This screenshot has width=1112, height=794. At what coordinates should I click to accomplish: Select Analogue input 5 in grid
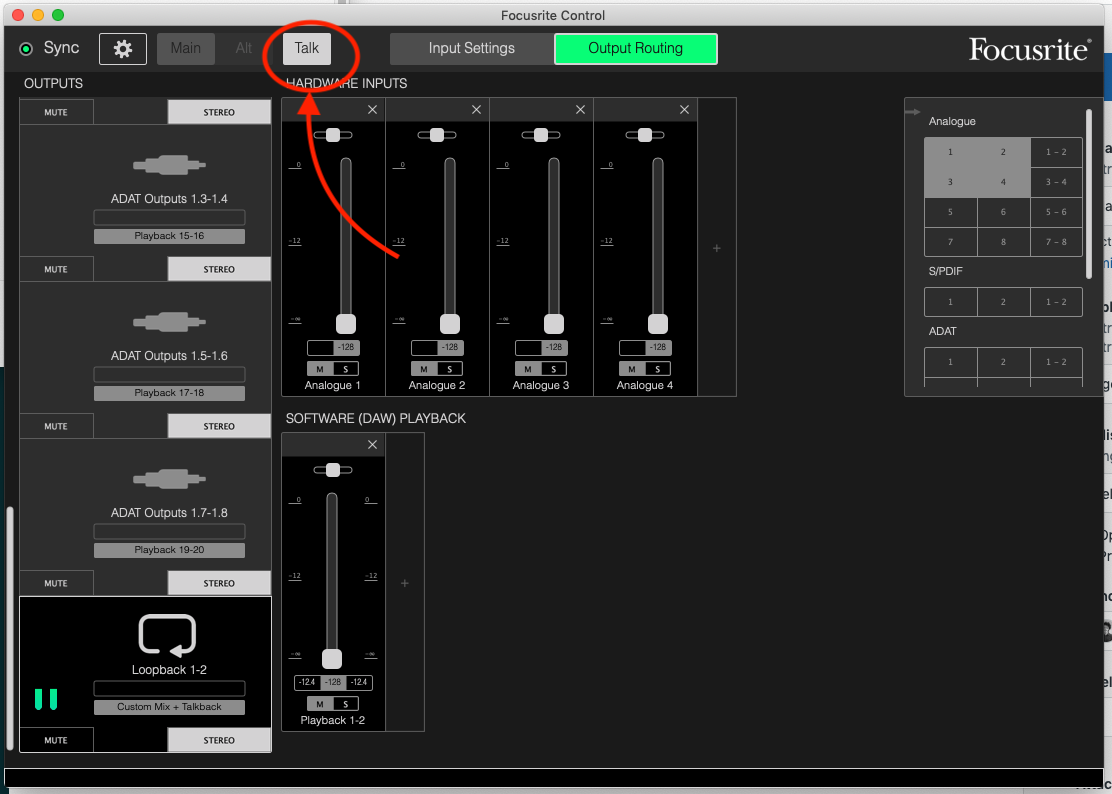(950, 212)
